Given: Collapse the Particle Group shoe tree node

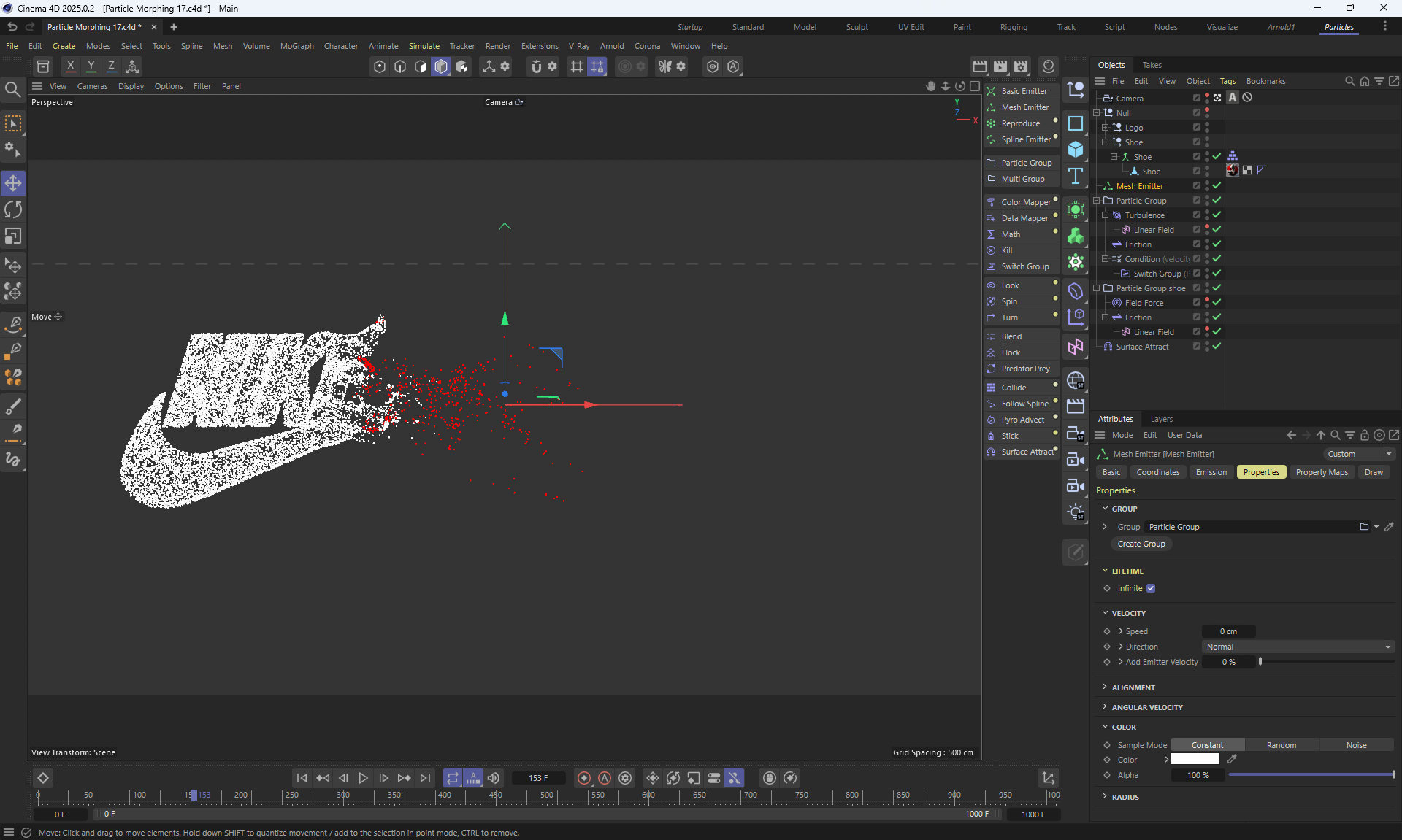Looking at the screenshot, I should 1097,288.
